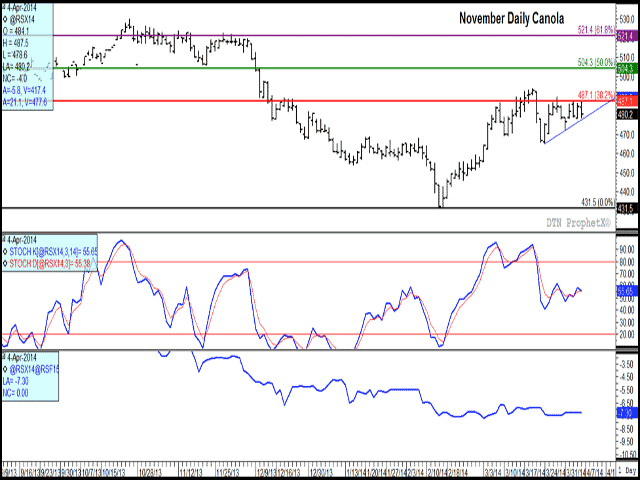
Task: Select the 504.3 green price tag on the axis
Action: click(626, 68)
